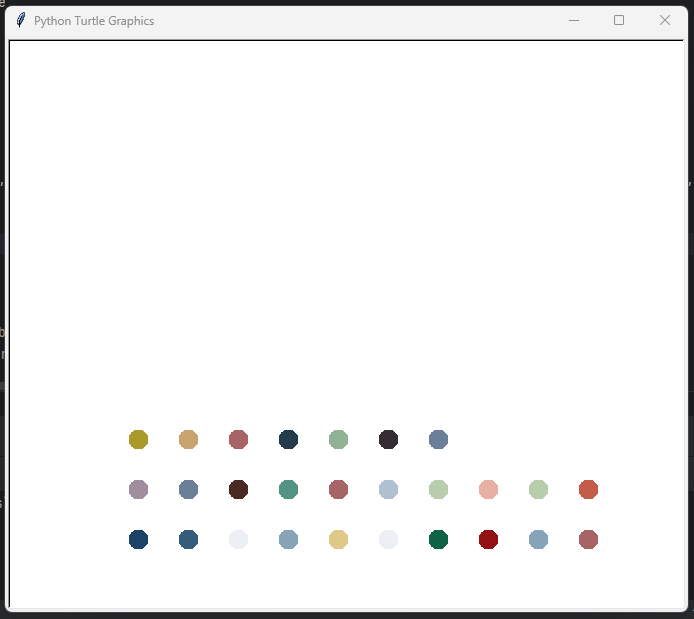Screen dimensions: 694x619
Task: Click the Python Turtle Graphics title bar
Action: point(300,21)
